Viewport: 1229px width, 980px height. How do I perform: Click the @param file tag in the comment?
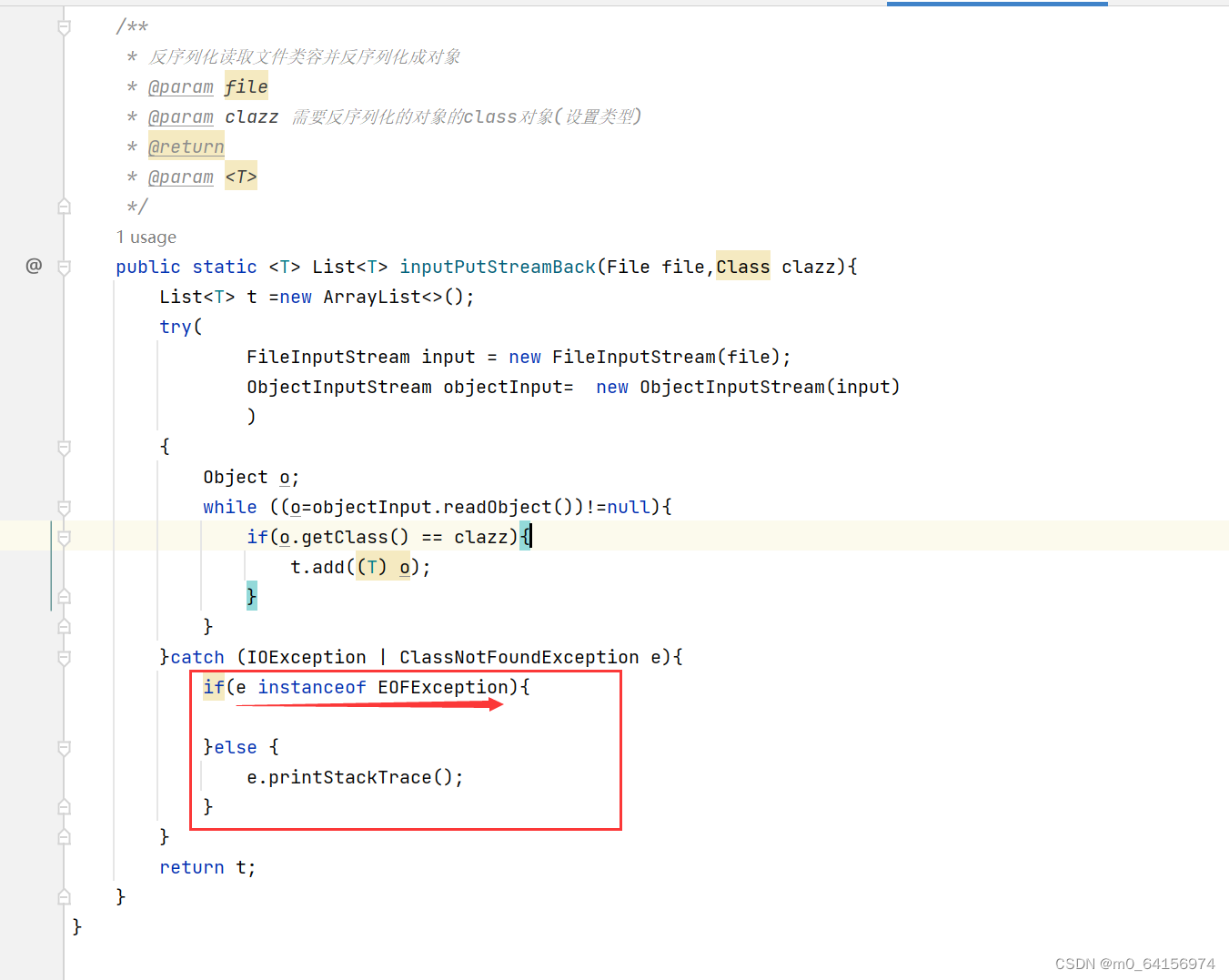tap(181, 86)
